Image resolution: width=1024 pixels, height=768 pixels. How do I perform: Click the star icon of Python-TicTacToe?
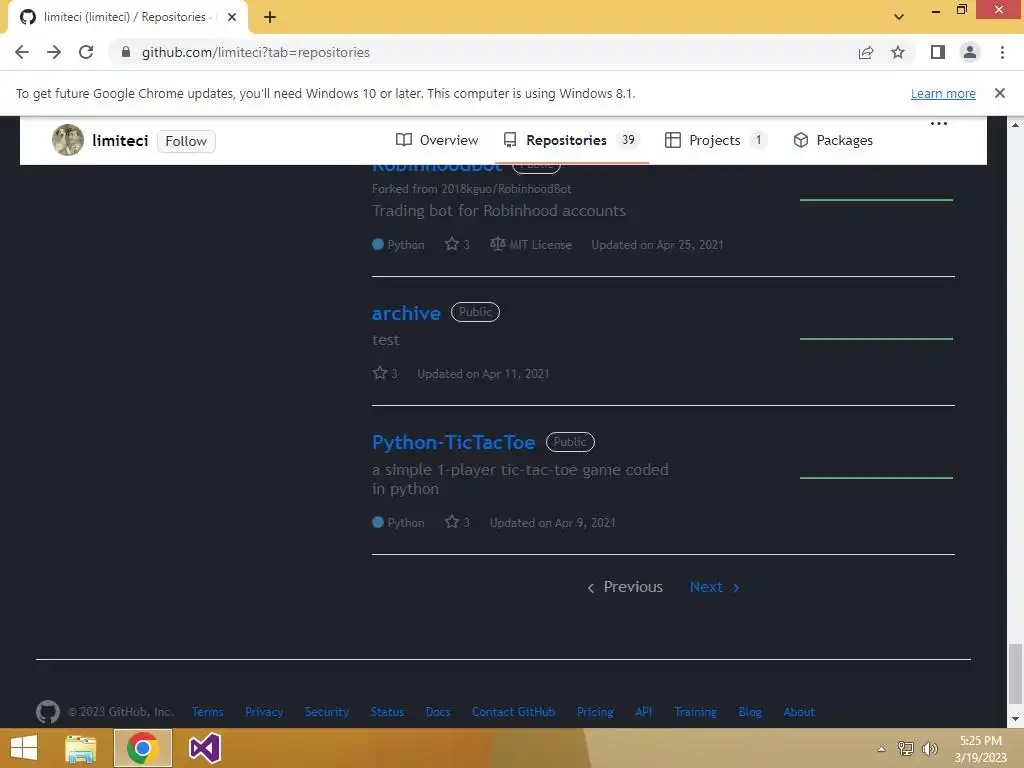(x=451, y=522)
